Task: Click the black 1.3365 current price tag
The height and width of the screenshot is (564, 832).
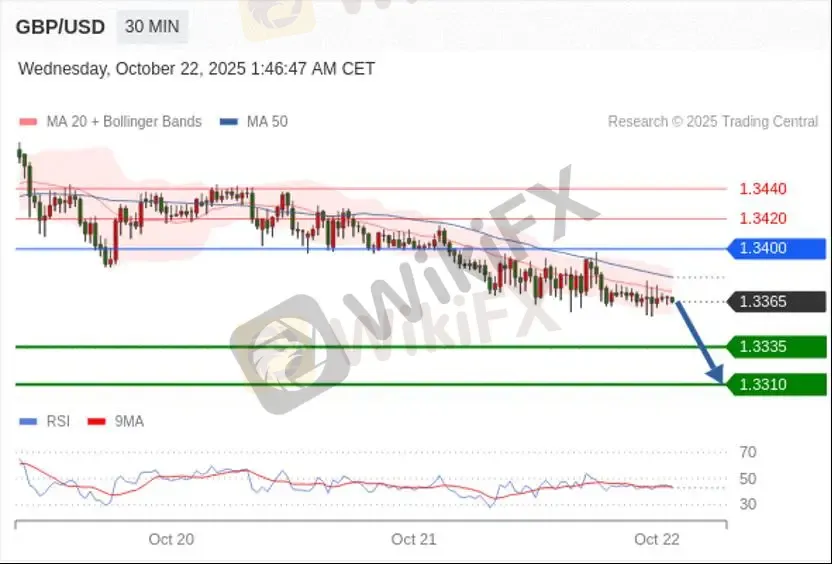Action: tap(776, 302)
